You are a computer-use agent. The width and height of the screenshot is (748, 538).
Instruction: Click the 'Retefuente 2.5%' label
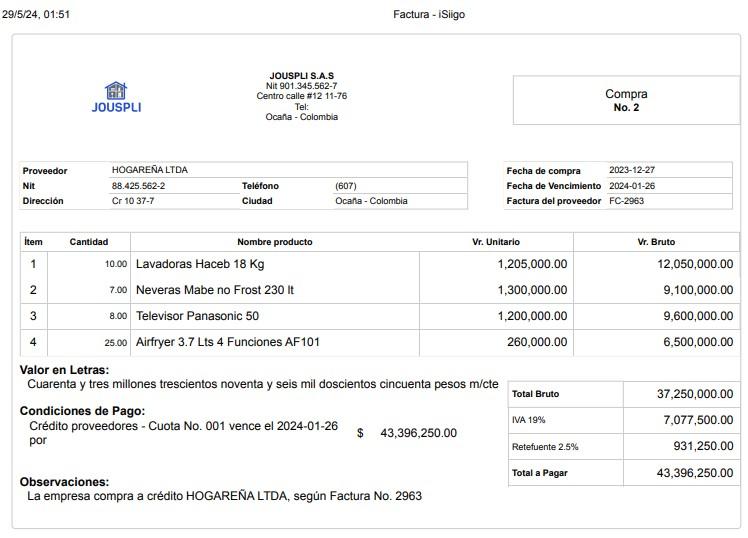pos(545,447)
